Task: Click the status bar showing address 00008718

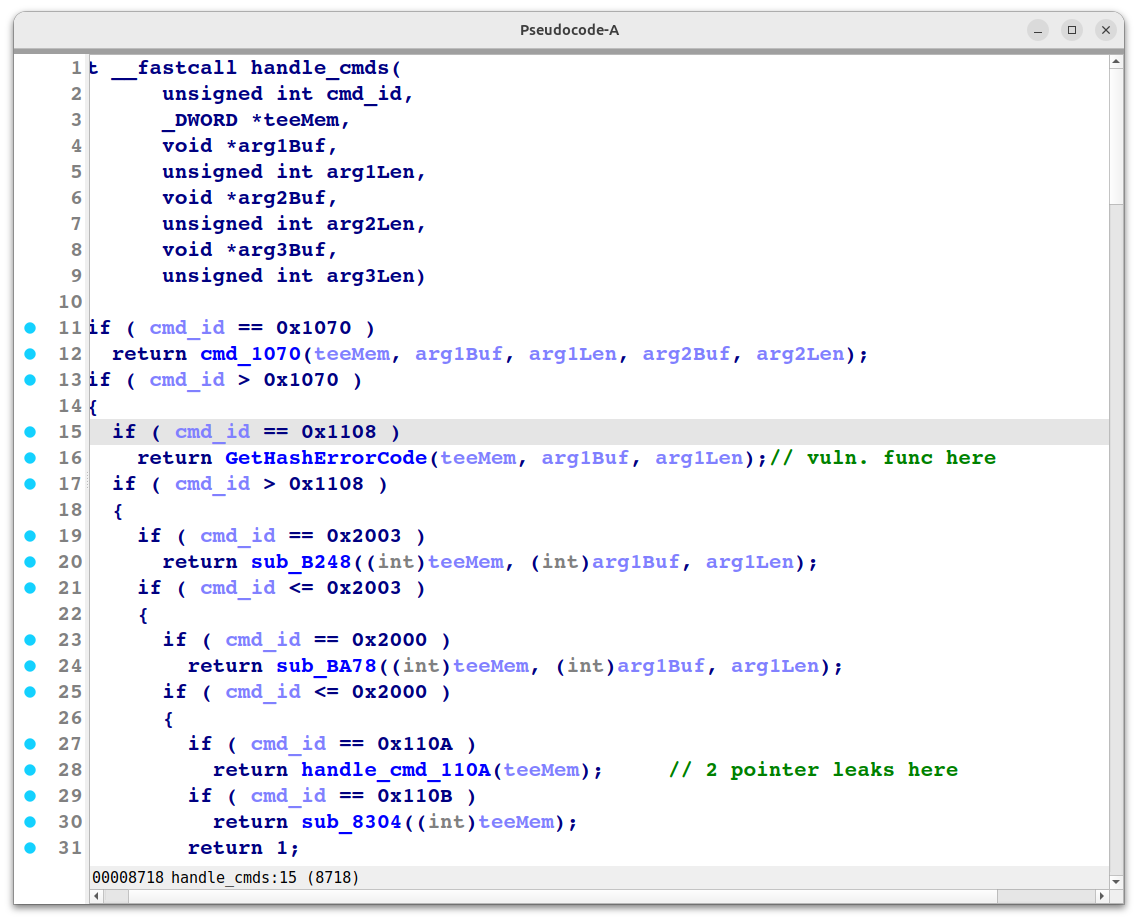Action: 225,877
